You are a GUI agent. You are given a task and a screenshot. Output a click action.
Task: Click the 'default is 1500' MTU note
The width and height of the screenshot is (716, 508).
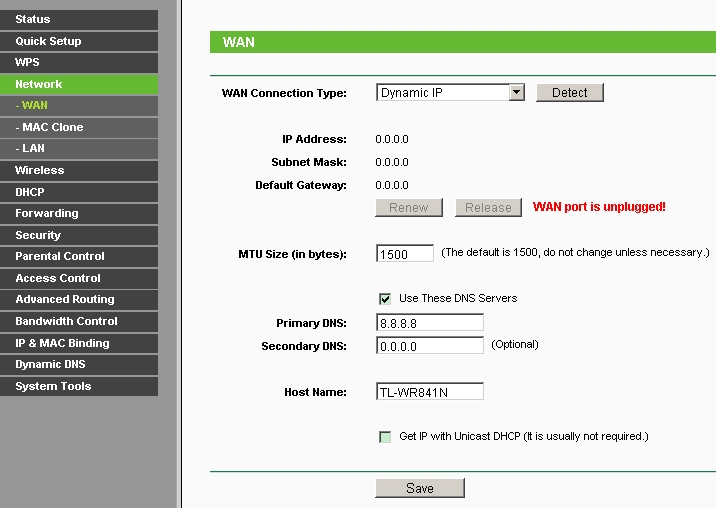pyautogui.click(x=575, y=253)
